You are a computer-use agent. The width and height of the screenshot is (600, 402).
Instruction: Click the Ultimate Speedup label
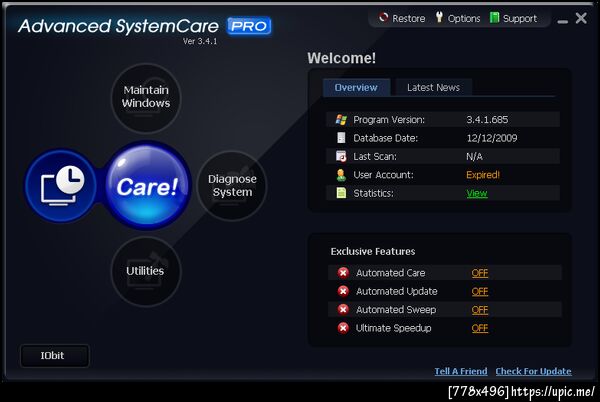coord(393,328)
